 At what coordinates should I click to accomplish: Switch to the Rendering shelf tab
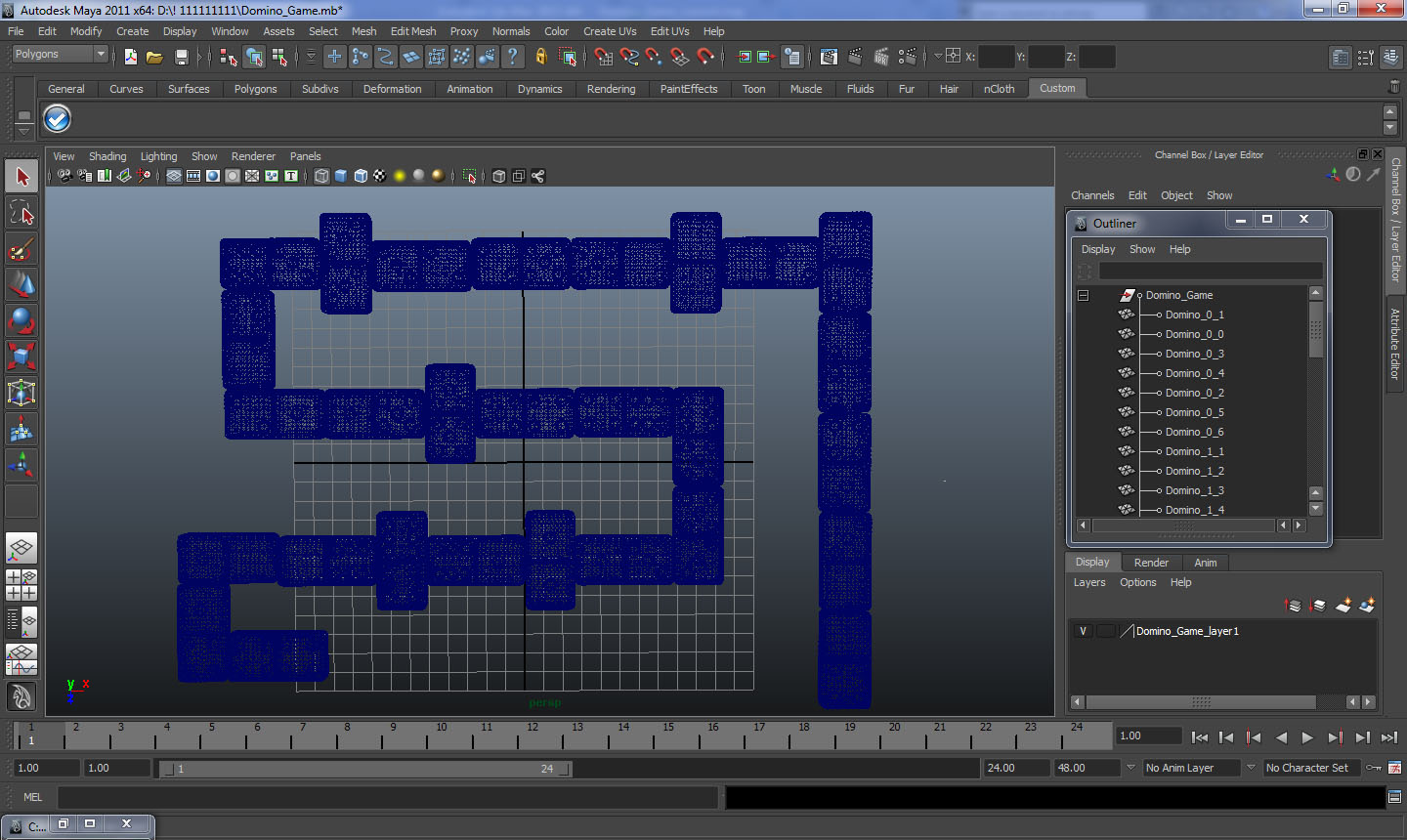coord(611,89)
